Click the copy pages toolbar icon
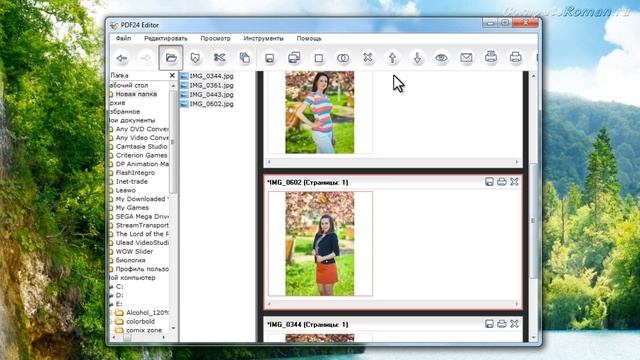 244,58
